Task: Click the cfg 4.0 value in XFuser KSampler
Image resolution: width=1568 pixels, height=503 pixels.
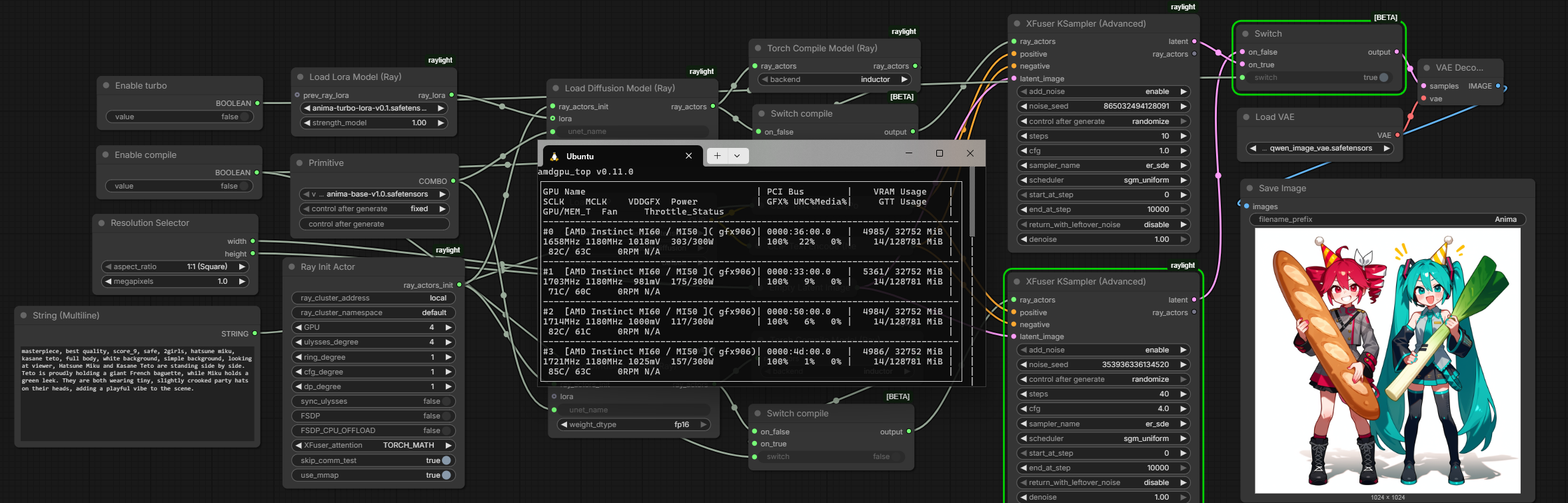Action: point(1104,409)
